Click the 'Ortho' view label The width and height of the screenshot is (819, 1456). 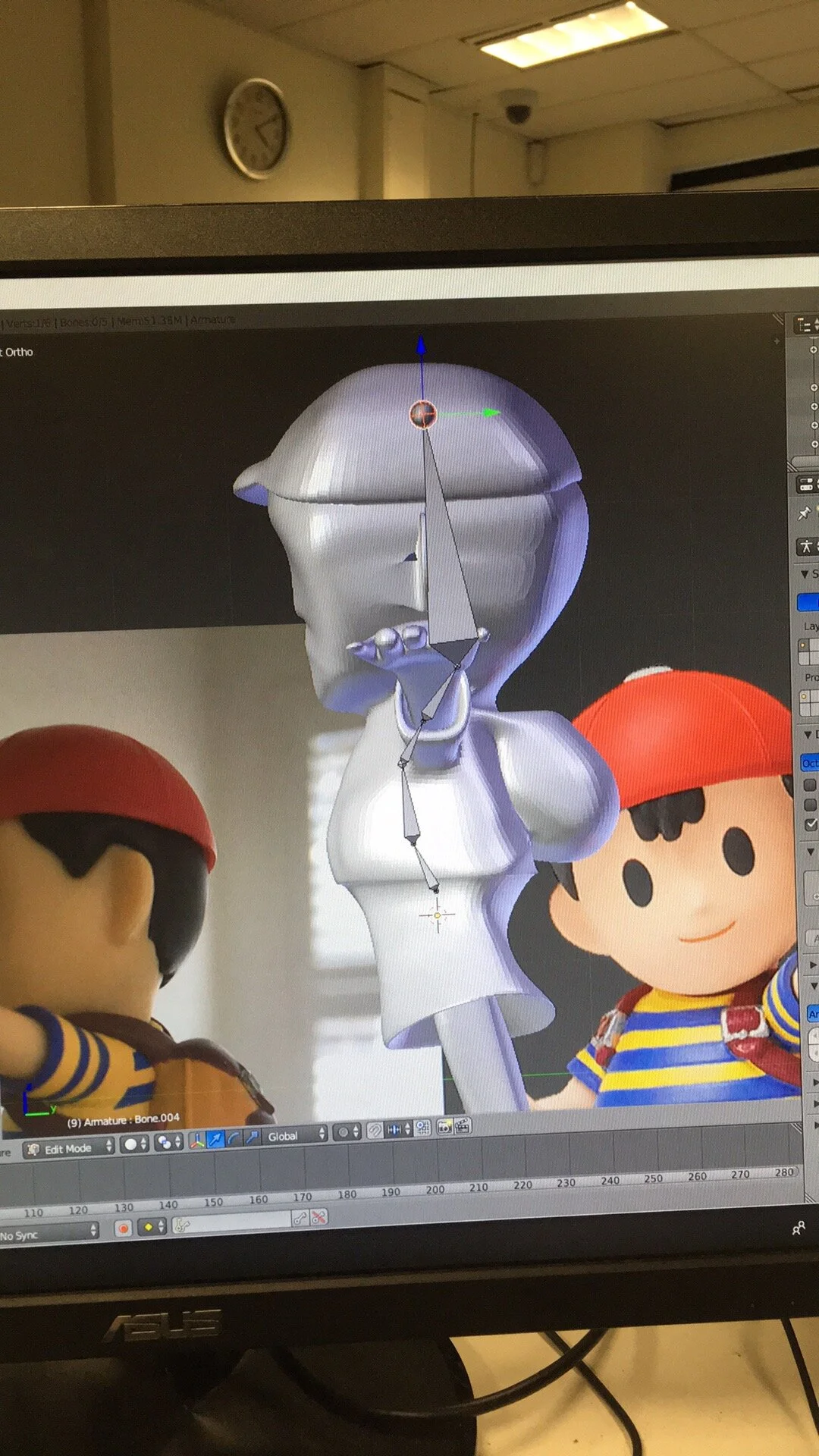pos(19,352)
